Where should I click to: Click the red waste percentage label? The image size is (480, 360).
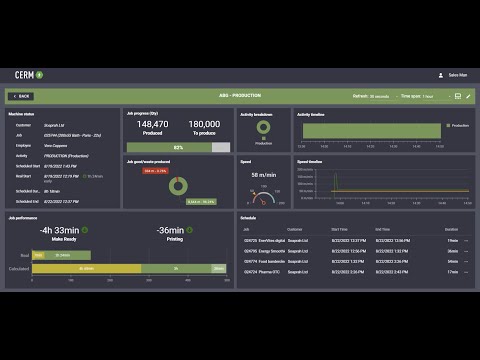coord(155,171)
